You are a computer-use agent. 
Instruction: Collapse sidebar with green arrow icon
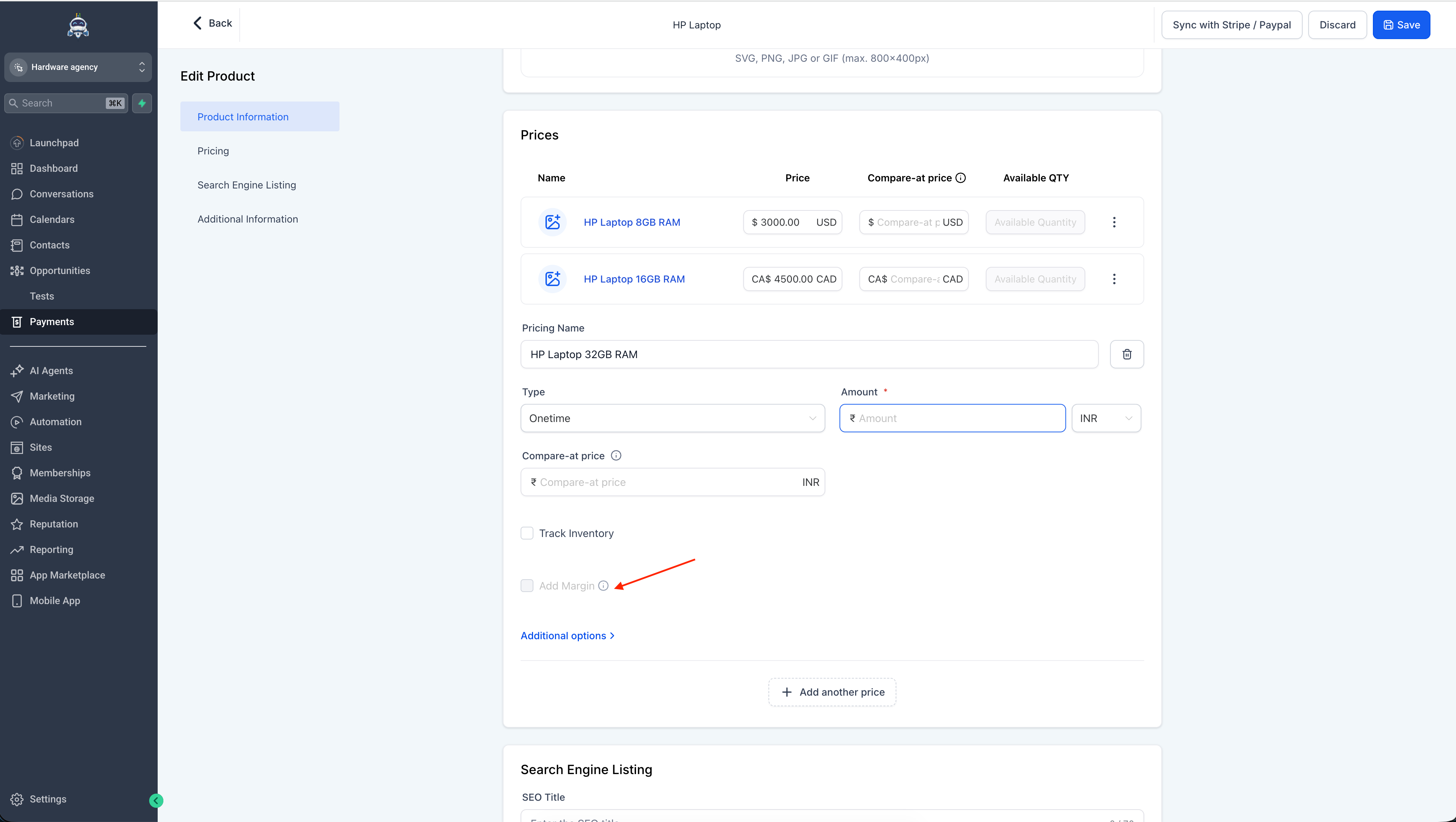coord(156,800)
